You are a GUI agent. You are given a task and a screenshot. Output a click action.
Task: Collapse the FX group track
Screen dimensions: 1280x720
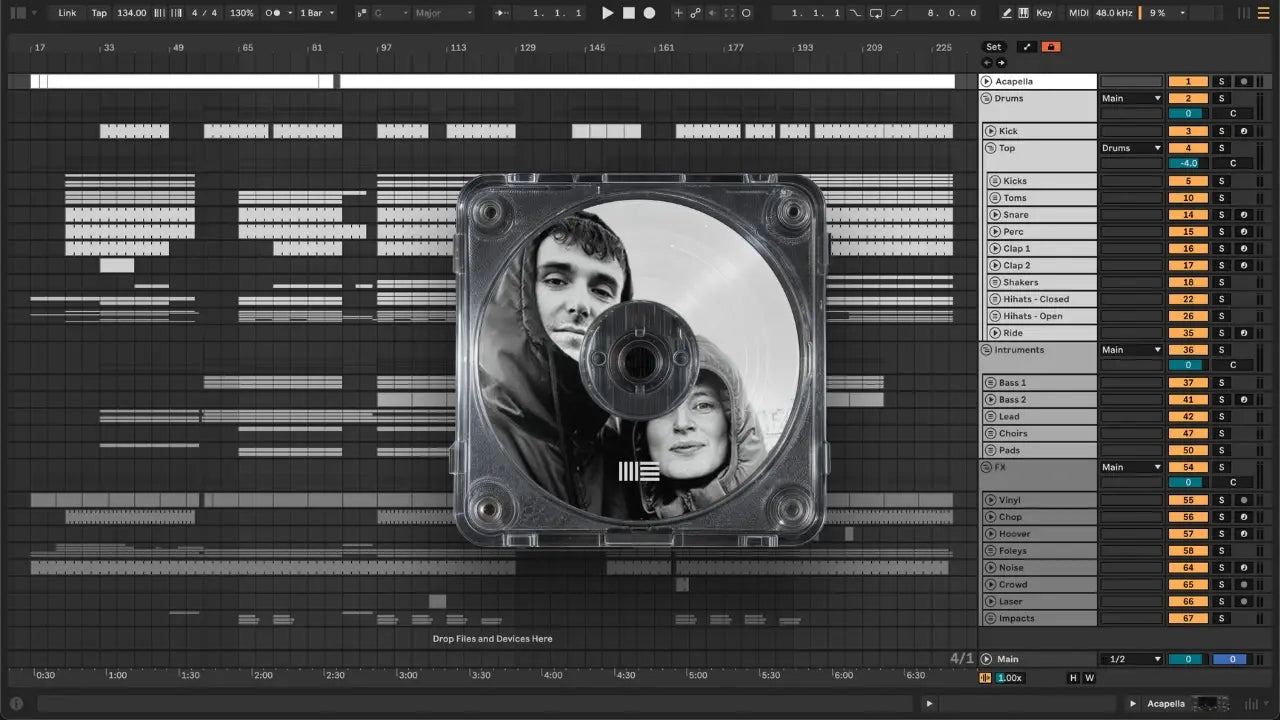[x=986, y=467]
